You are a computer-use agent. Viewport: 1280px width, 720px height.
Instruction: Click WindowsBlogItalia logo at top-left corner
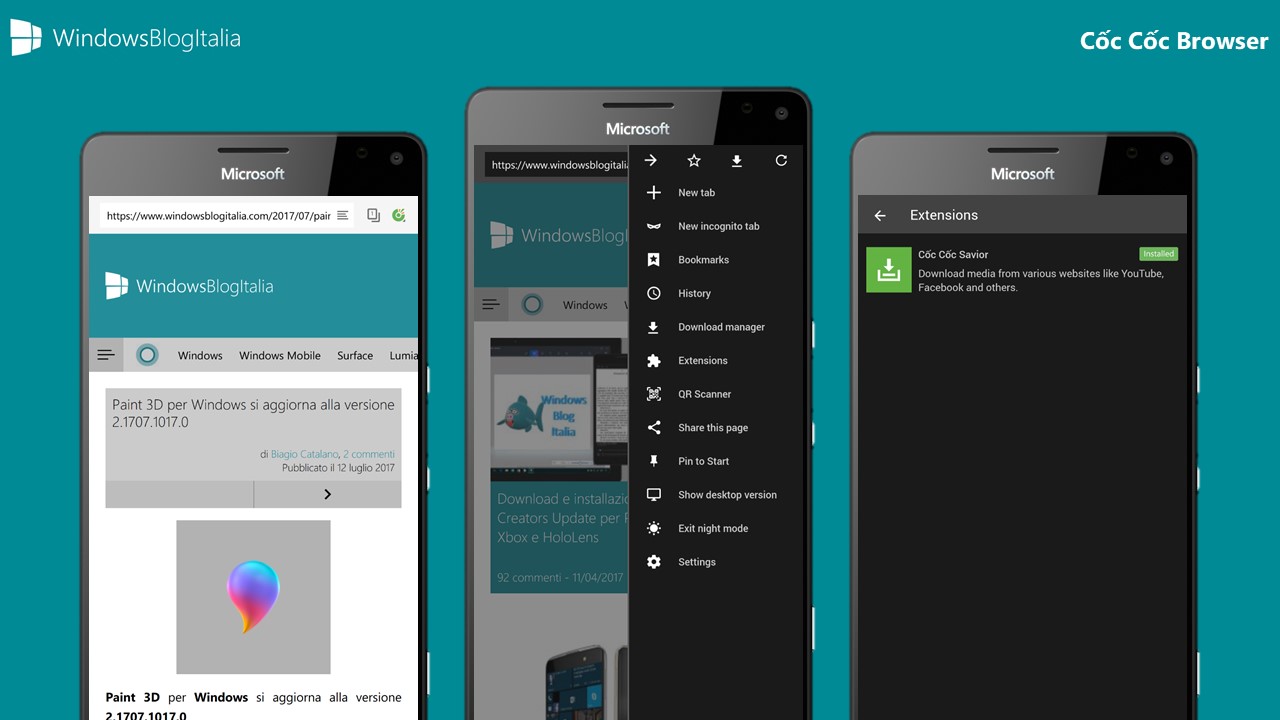point(125,38)
